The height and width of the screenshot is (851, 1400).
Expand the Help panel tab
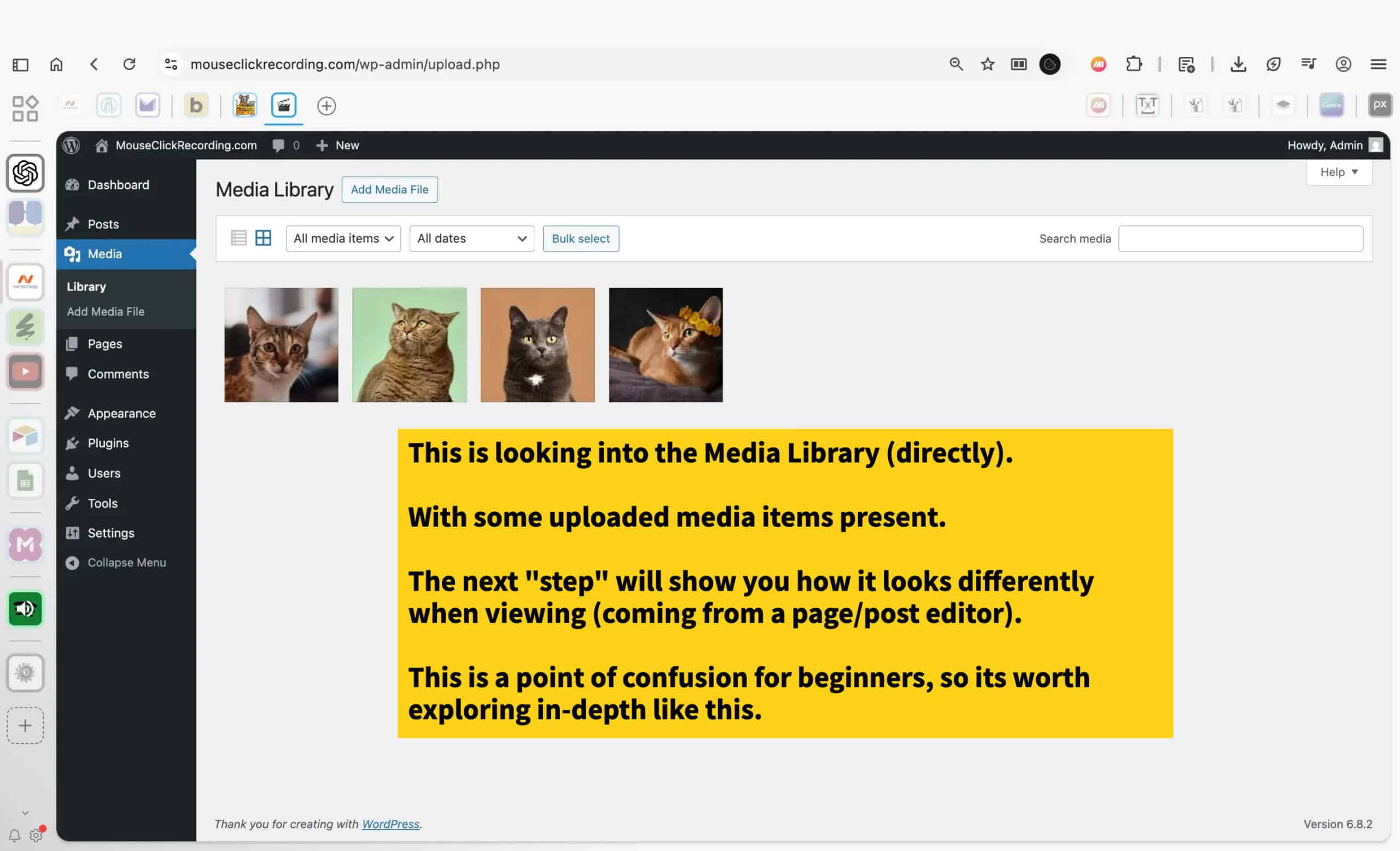point(1339,172)
